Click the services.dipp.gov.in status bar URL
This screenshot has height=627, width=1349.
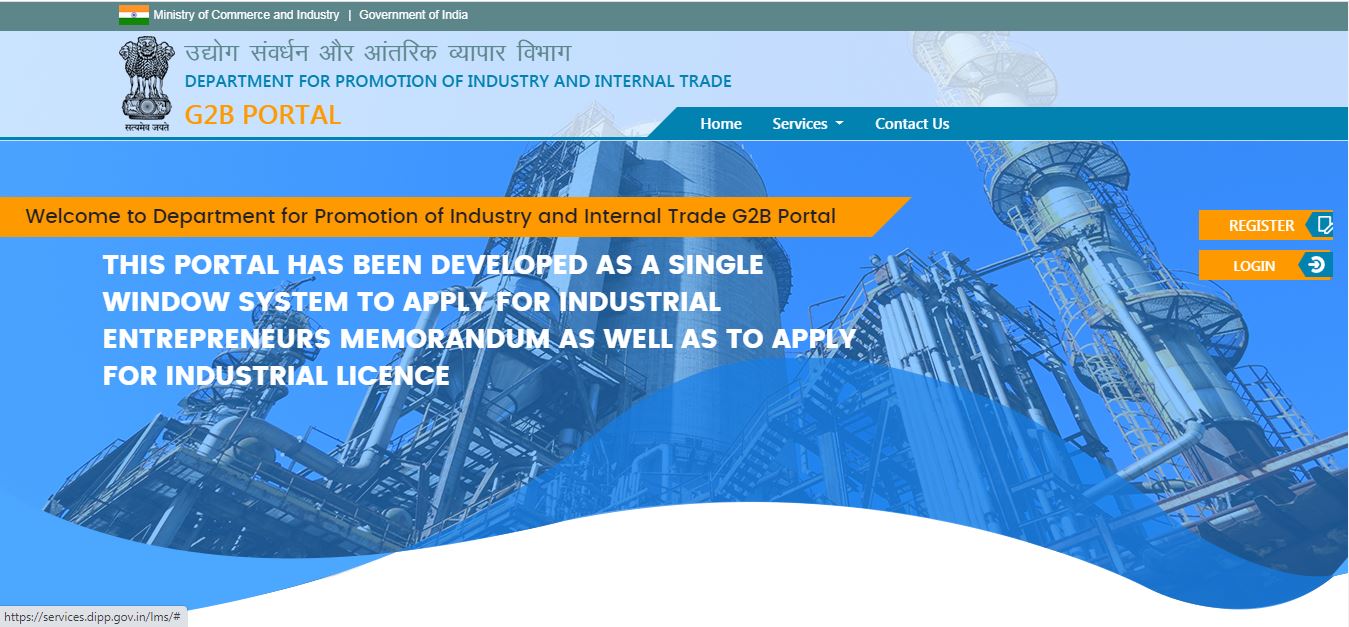coord(90,617)
